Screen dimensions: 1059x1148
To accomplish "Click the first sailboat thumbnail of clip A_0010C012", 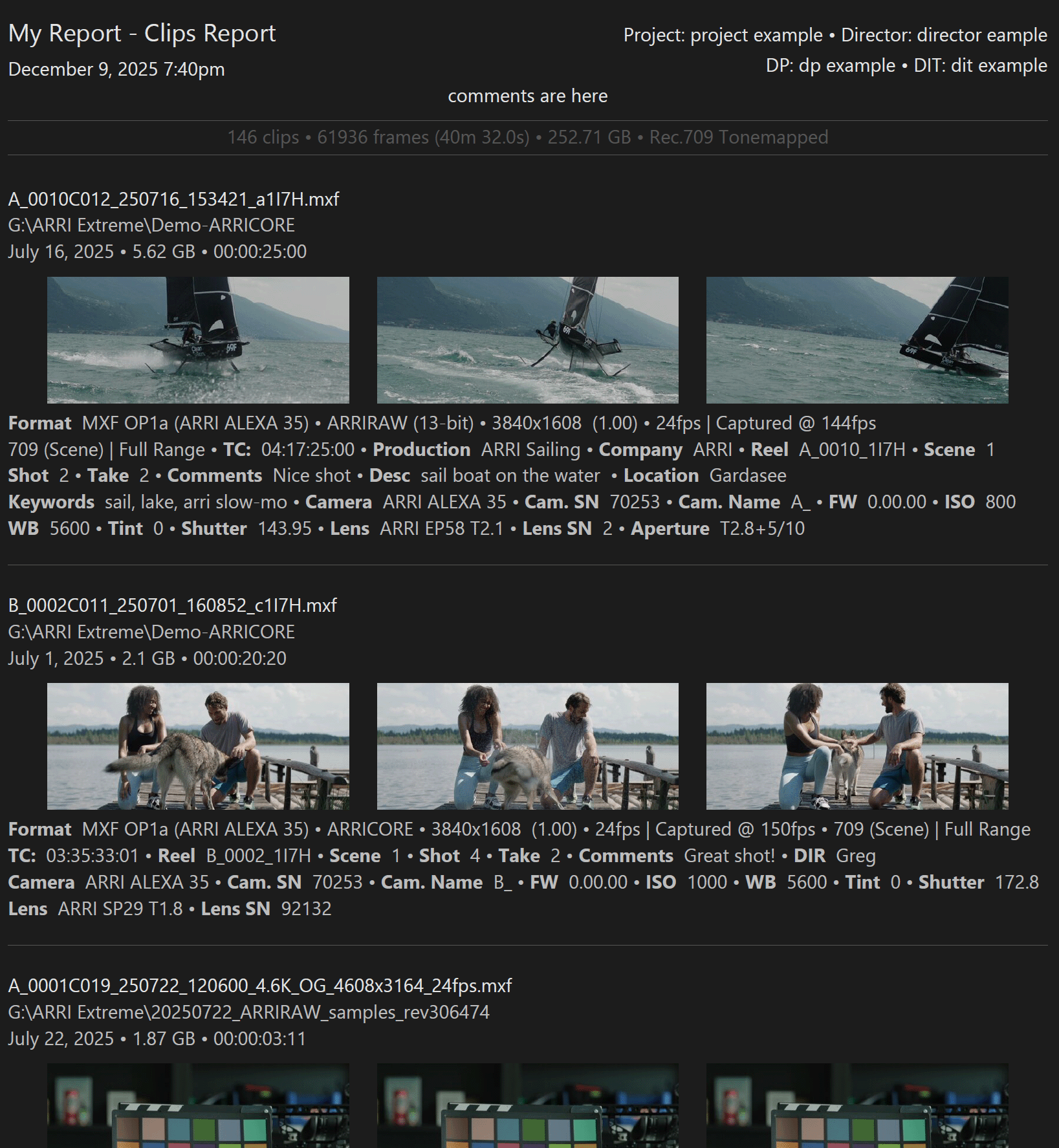I will [198, 340].
